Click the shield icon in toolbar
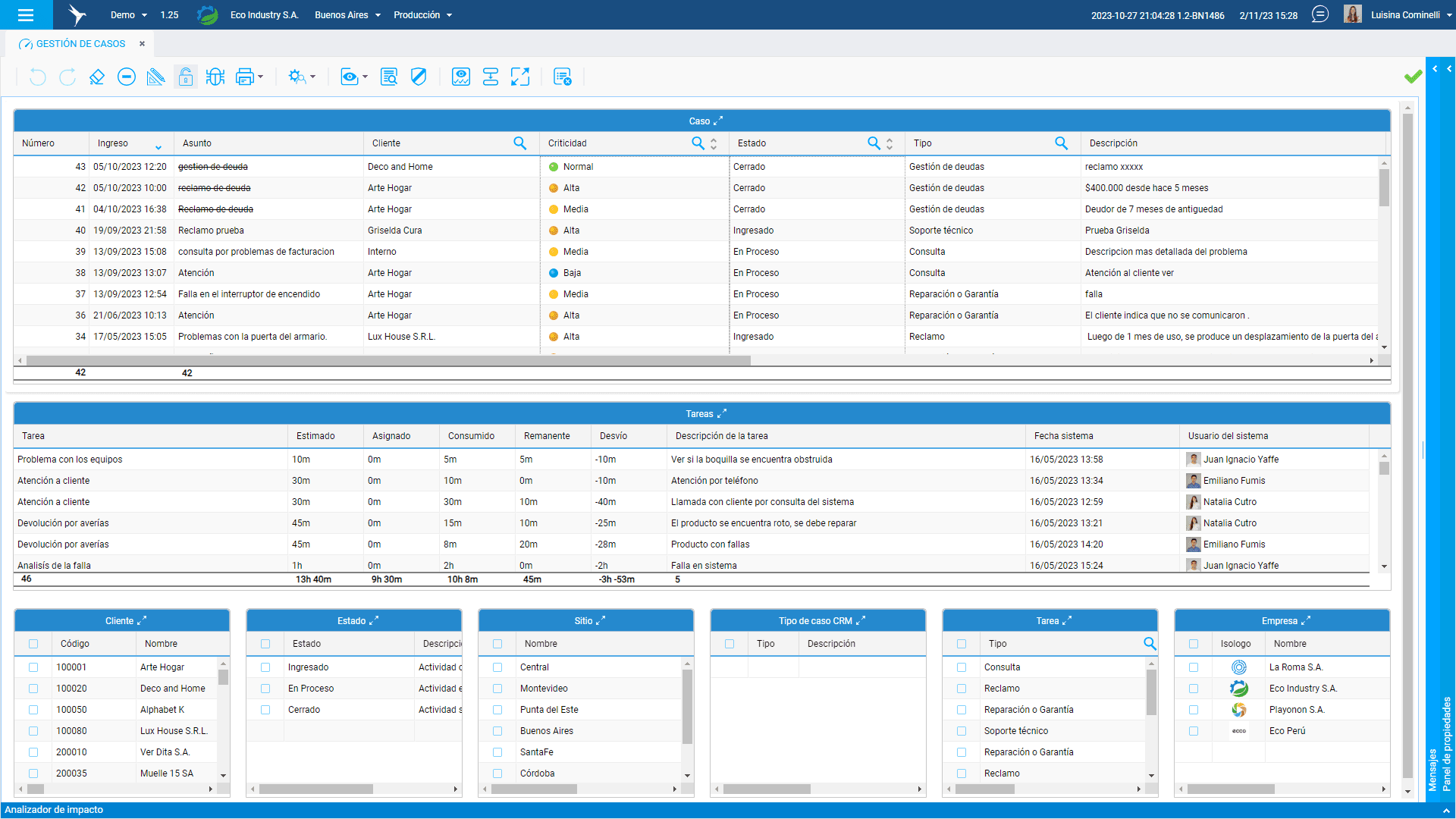 419,77
